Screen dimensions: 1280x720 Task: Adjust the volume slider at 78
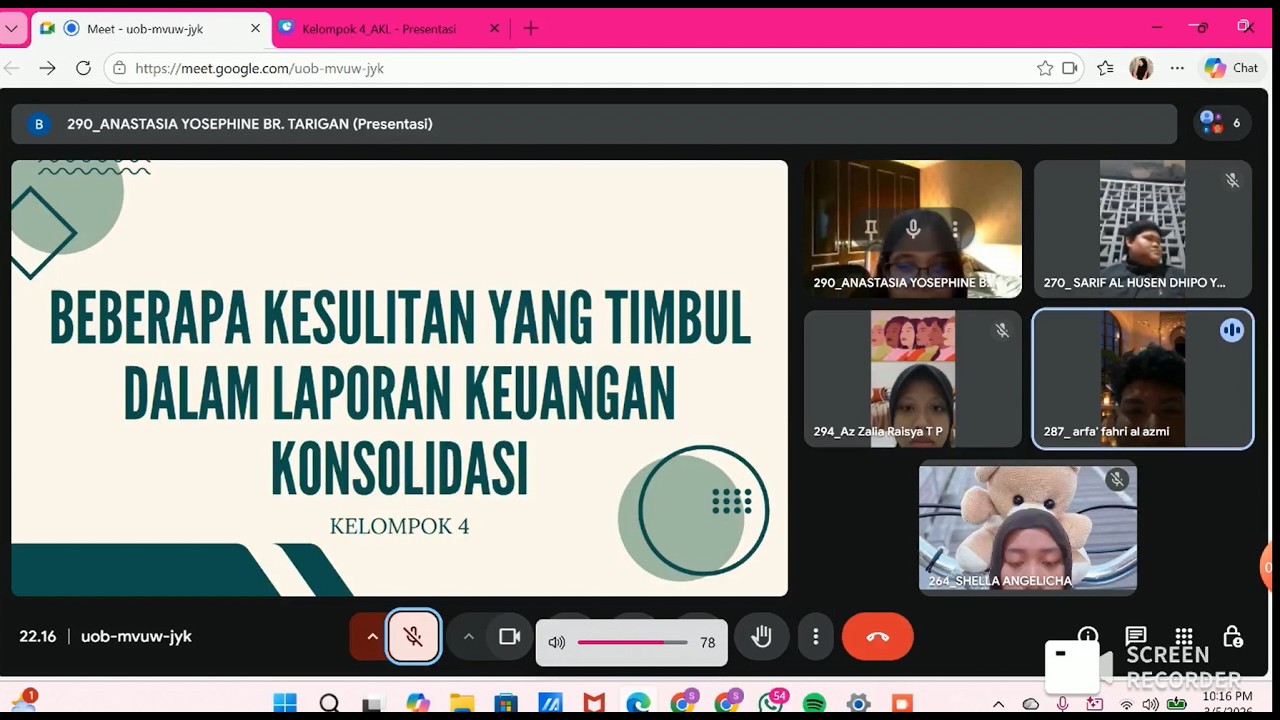632,642
